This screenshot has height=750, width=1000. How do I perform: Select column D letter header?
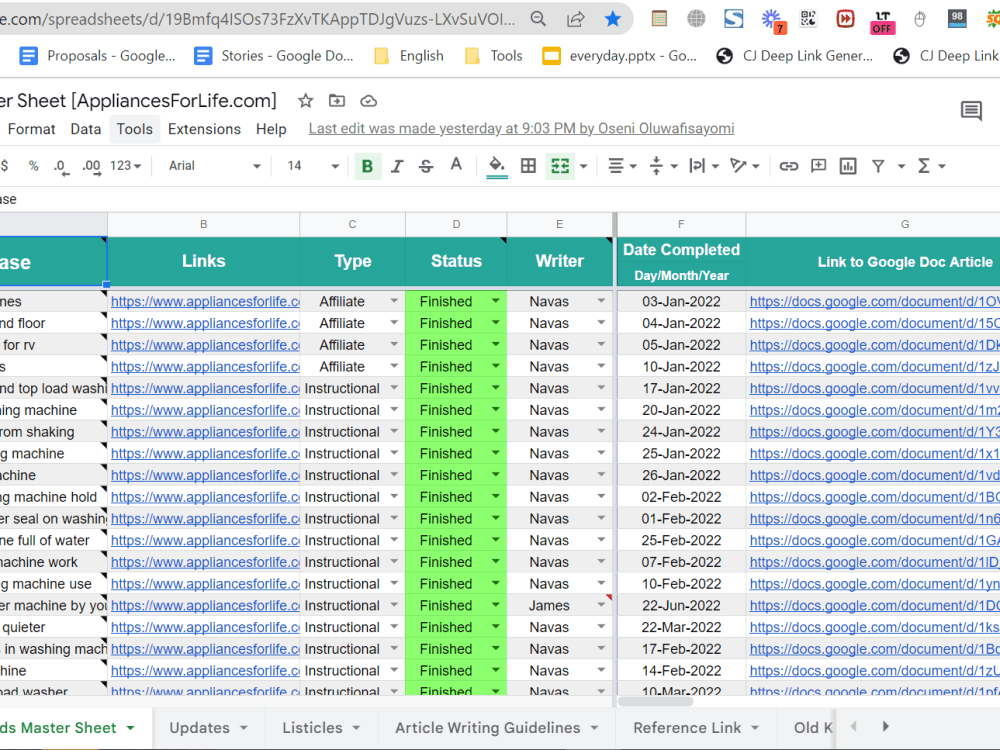(x=456, y=224)
